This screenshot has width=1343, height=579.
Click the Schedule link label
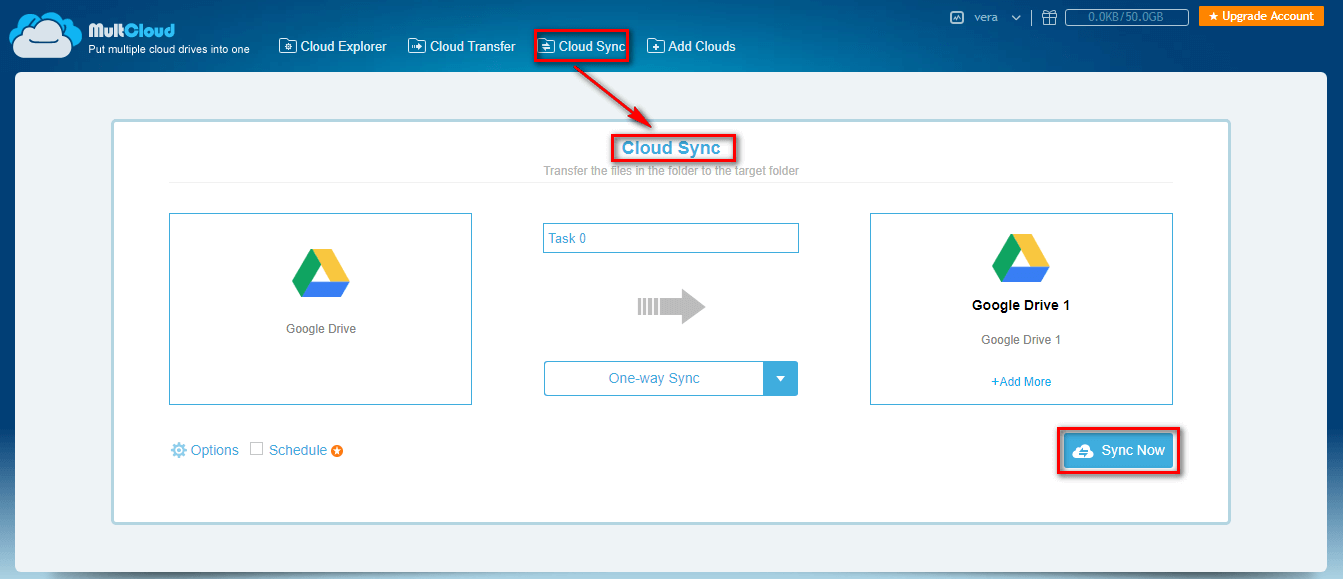(298, 450)
